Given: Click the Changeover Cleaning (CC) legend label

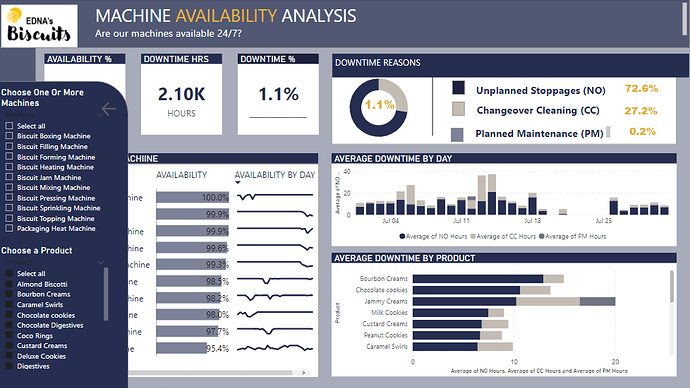Looking at the screenshot, I should (538, 110).
